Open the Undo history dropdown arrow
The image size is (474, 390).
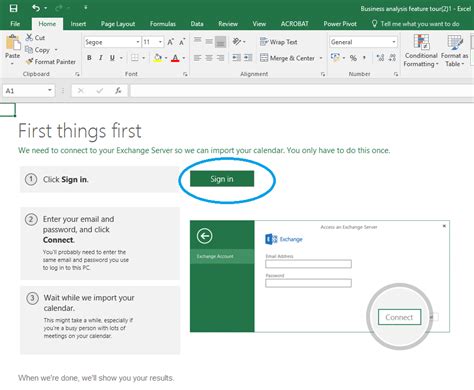46,8
